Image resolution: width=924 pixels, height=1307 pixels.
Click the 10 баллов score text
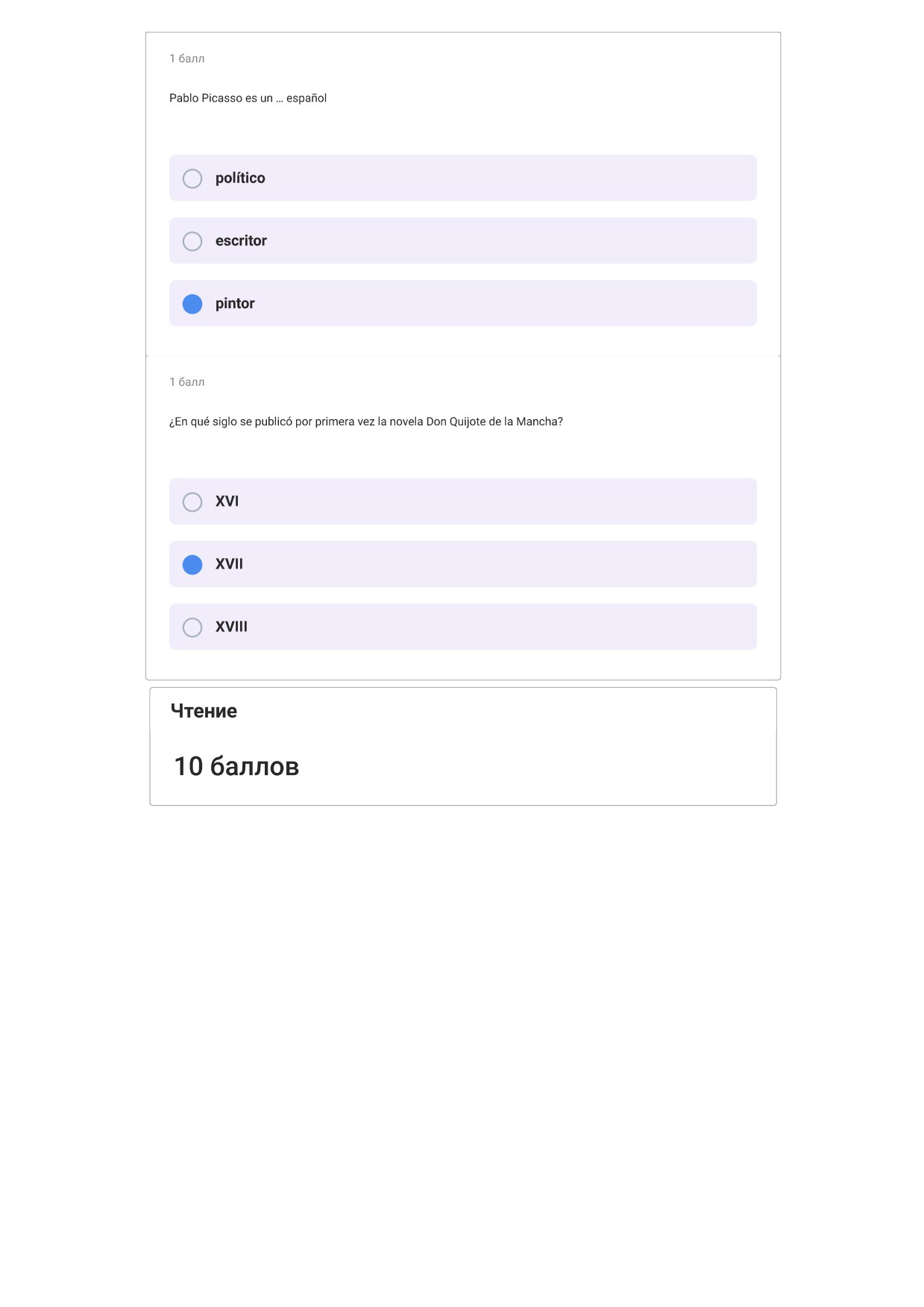click(x=236, y=766)
